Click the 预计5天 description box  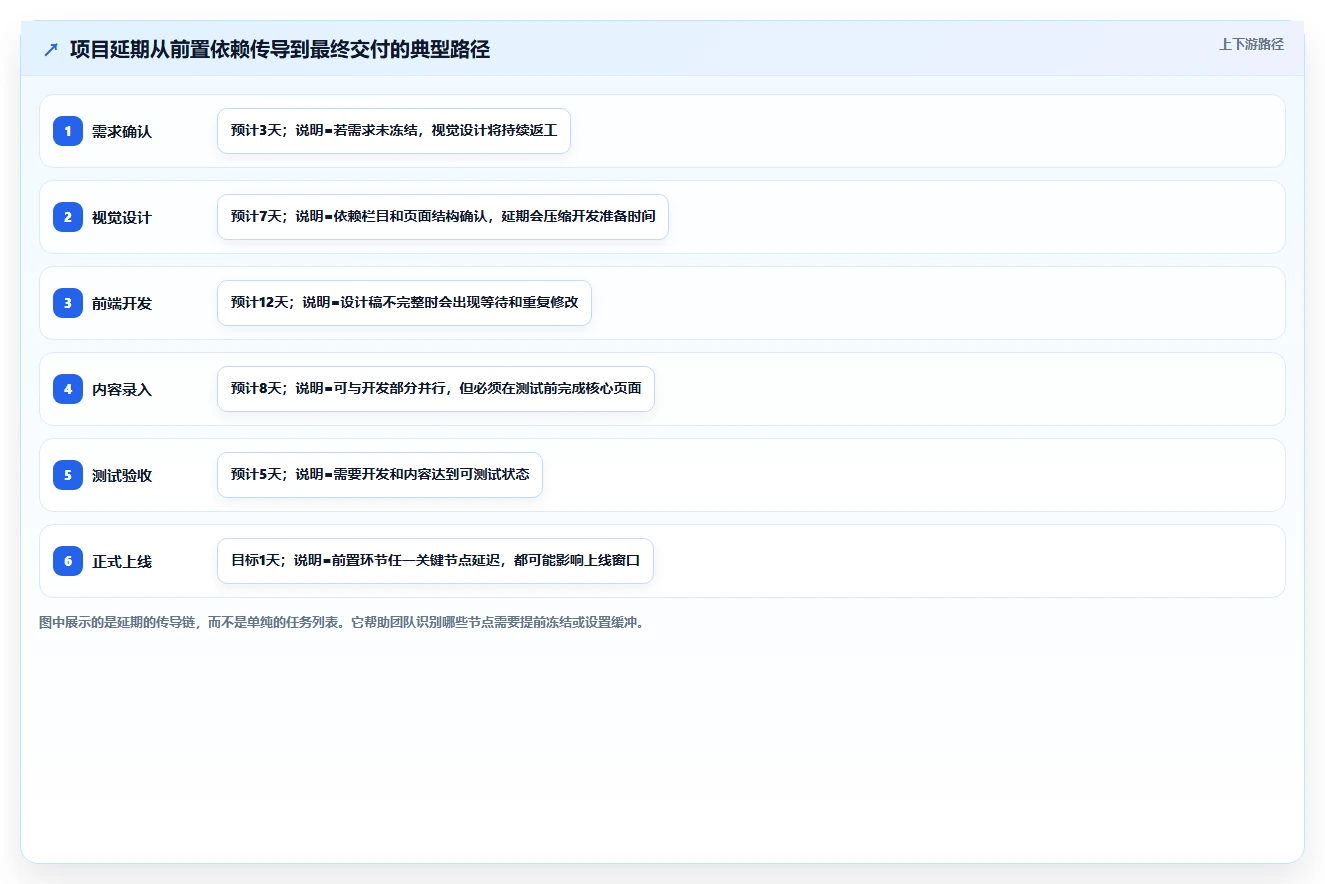(380, 475)
